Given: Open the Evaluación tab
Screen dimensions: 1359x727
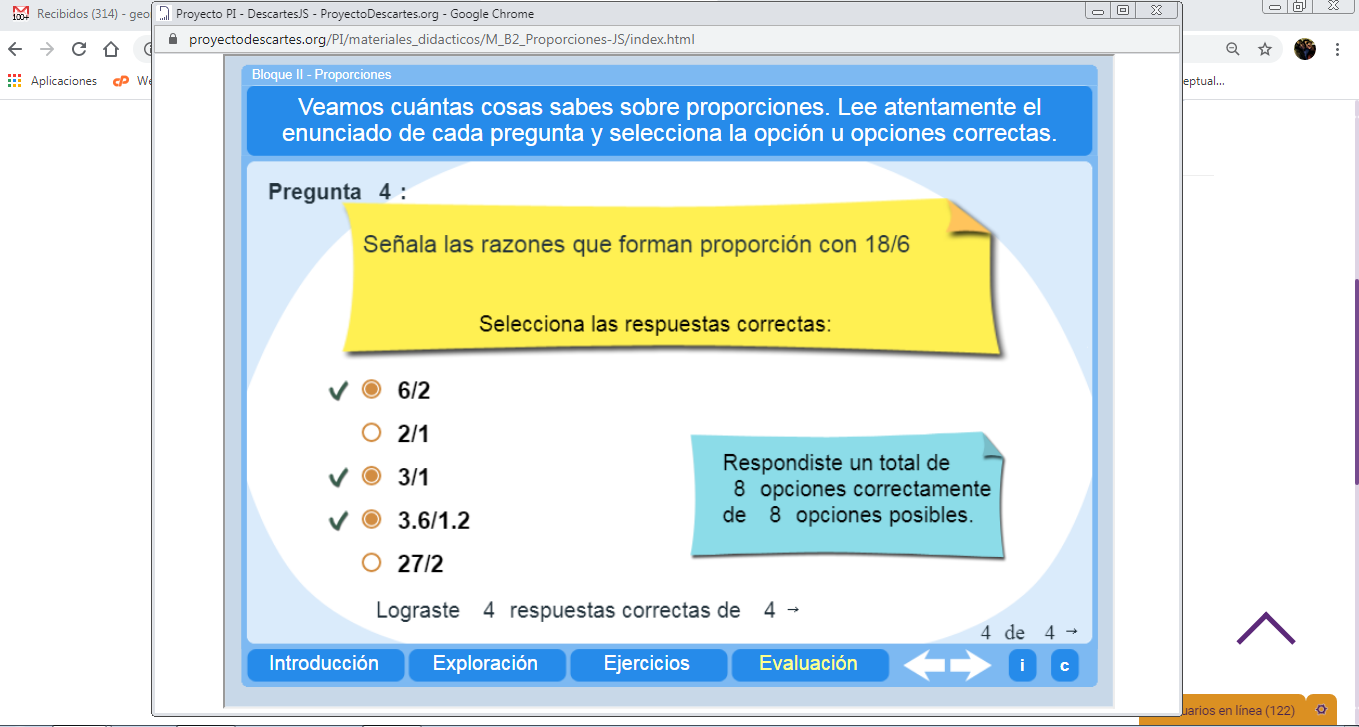Looking at the screenshot, I should pos(809,664).
